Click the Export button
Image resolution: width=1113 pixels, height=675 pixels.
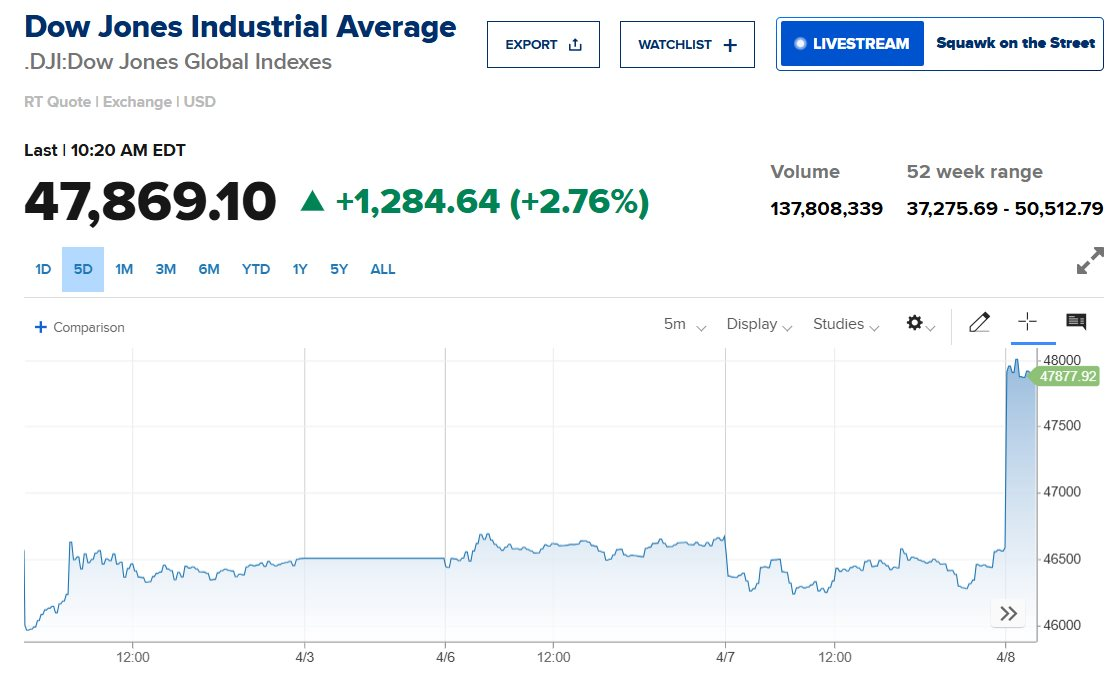[543, 45]
